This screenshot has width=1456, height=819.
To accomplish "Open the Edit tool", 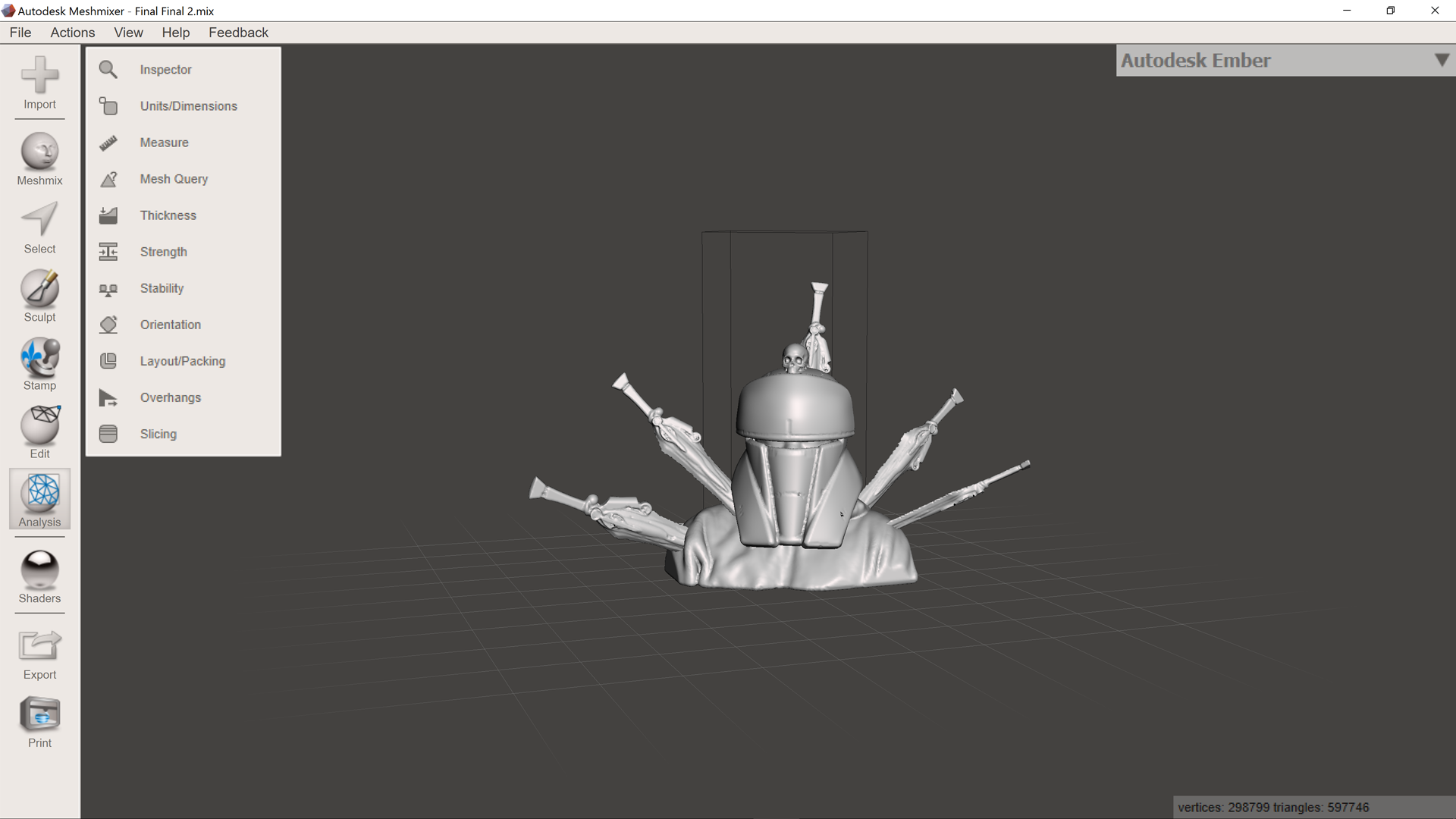I will point(39,432).
